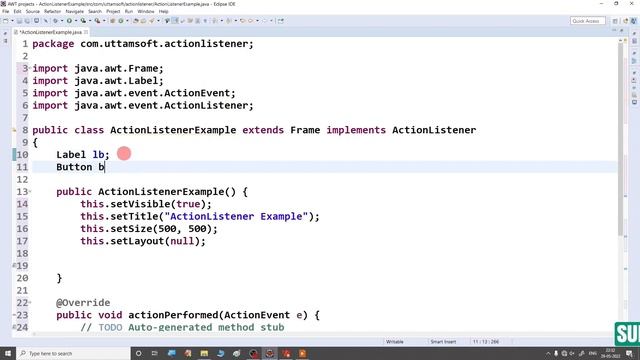The height and width of the screenshot is (360, 640).
Task: Open the Window menu
Action: pyautogui.click(x=146, y=11)
